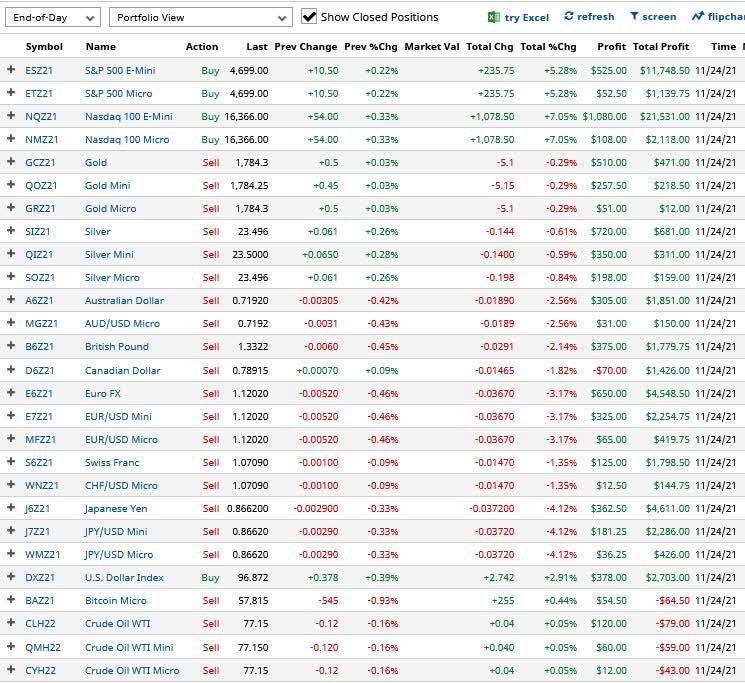Screen dimensions: 745x683
Task: Sort by the Total Profit column header
Action: coord(661,47)
